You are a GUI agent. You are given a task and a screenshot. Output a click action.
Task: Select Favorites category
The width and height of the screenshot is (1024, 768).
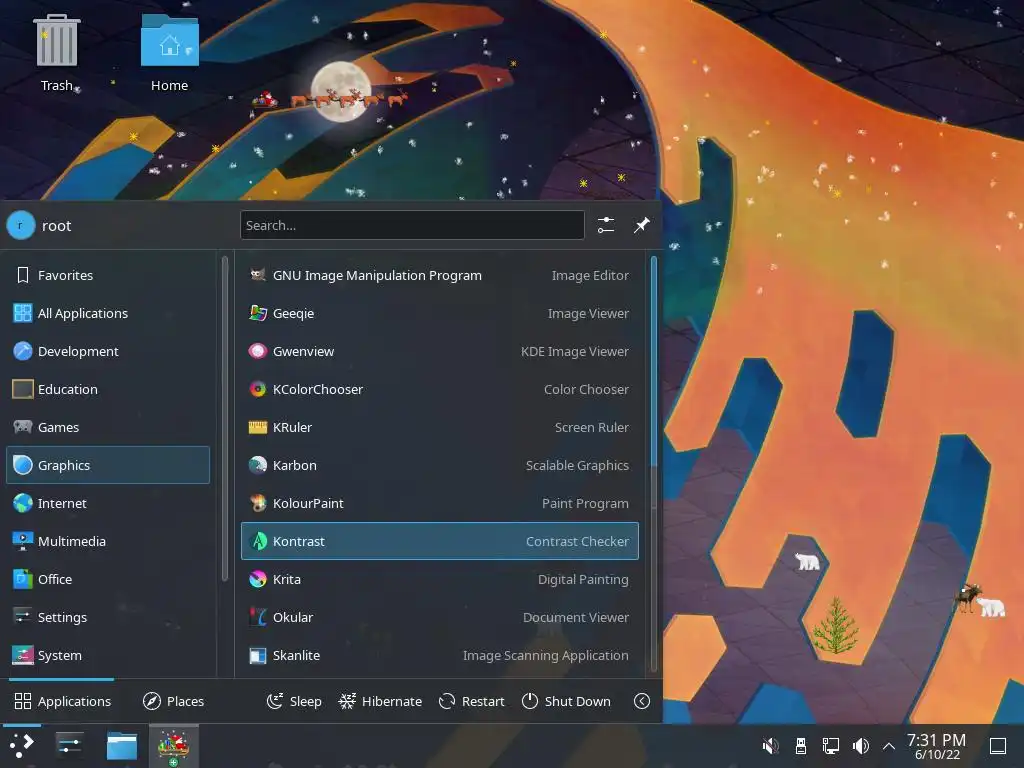coord(108,276)
